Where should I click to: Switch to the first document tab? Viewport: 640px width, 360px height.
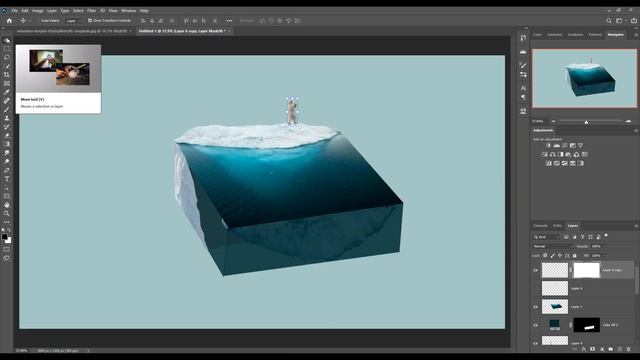pyautogui.click(x=72, y=31)
